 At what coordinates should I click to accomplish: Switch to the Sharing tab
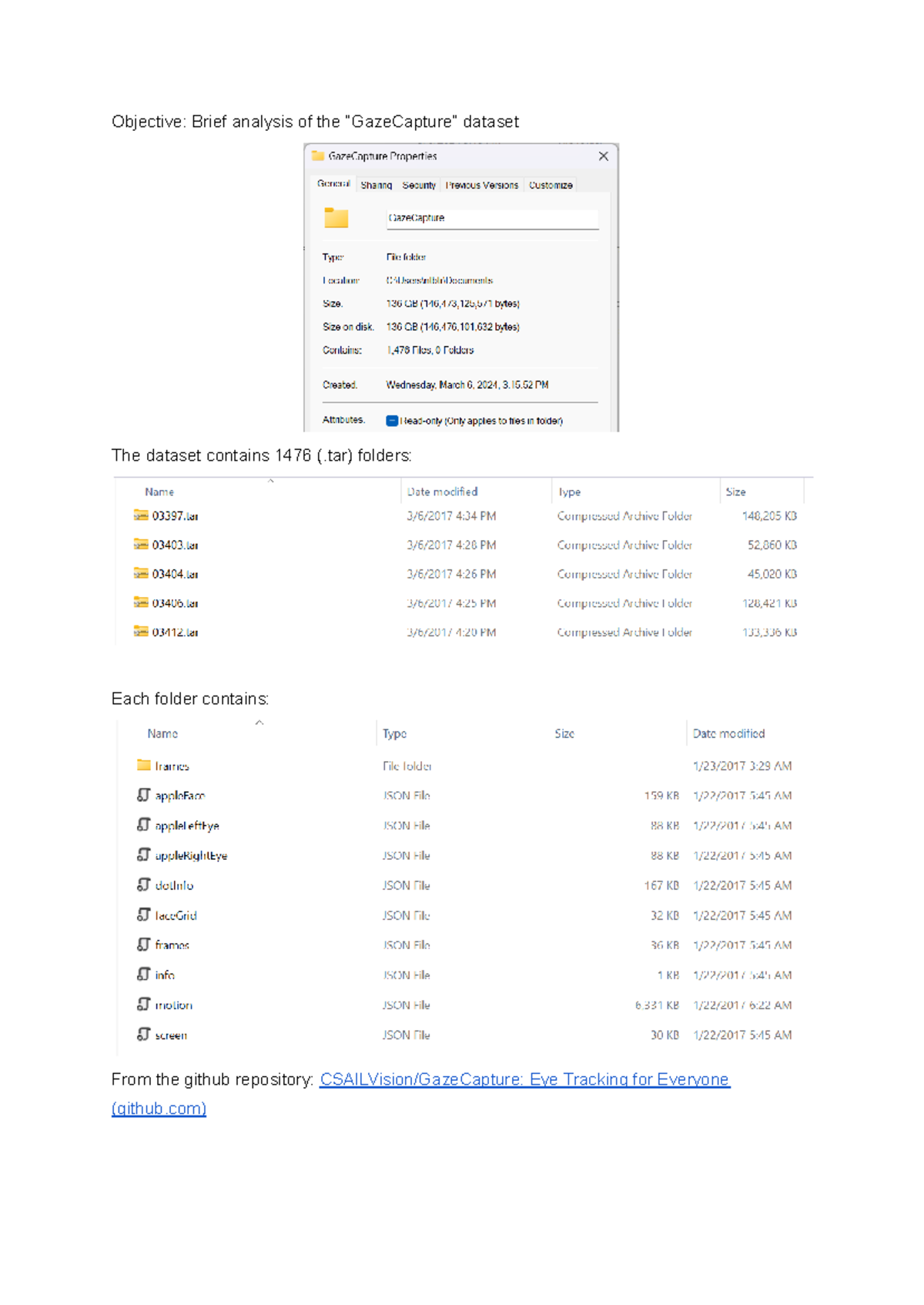(x=377, y=185)
